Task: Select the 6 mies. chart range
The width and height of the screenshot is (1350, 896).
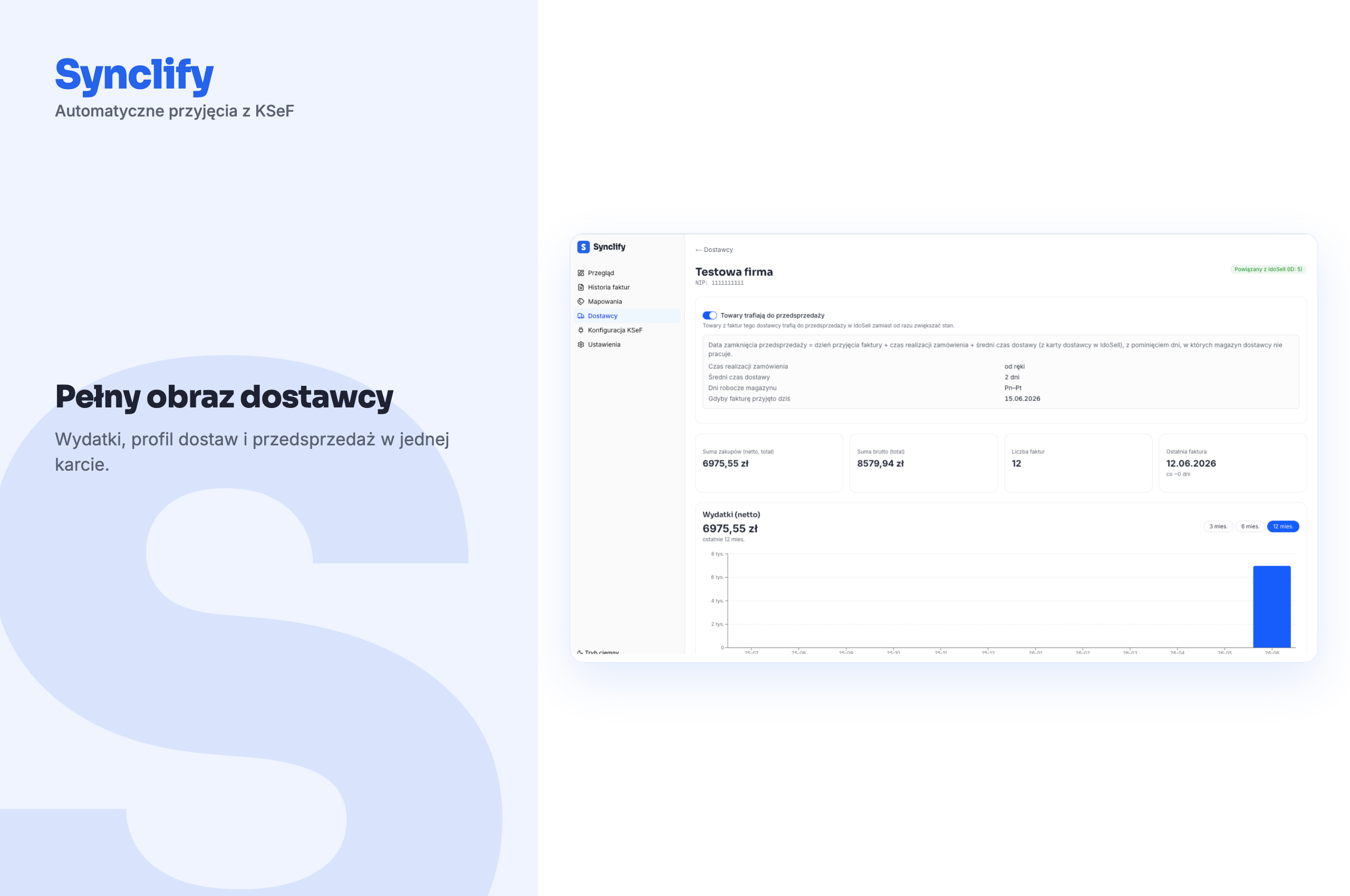Action: click(x=1250, y=527)
